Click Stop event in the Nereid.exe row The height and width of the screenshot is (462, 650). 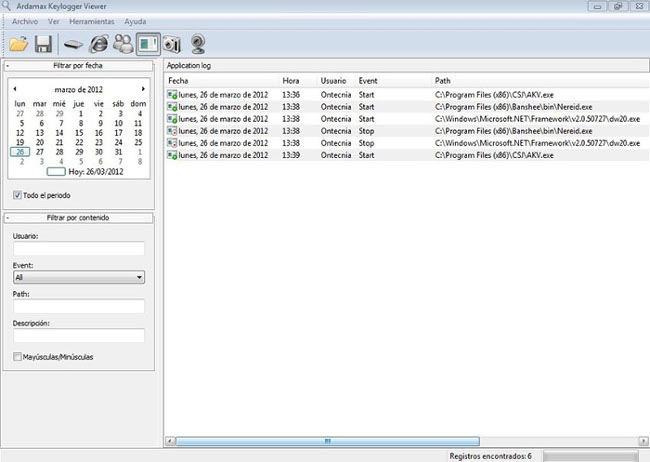366,131
